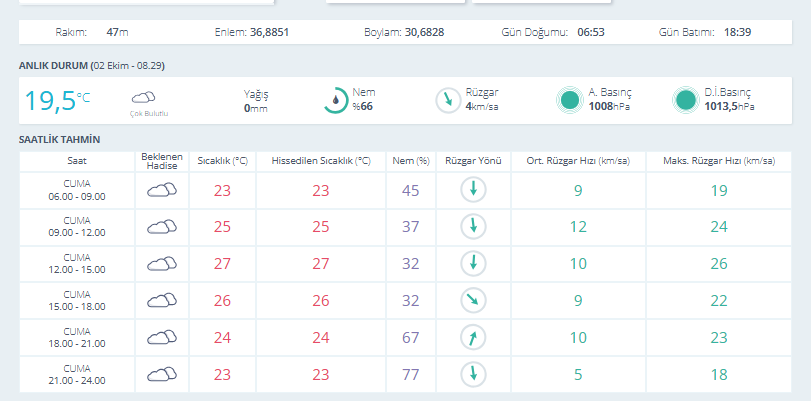Click average wind speed 9 in 15.00 - 18.00 row
The width and height of the screenshot is (811, 401).
pos(578,301)
